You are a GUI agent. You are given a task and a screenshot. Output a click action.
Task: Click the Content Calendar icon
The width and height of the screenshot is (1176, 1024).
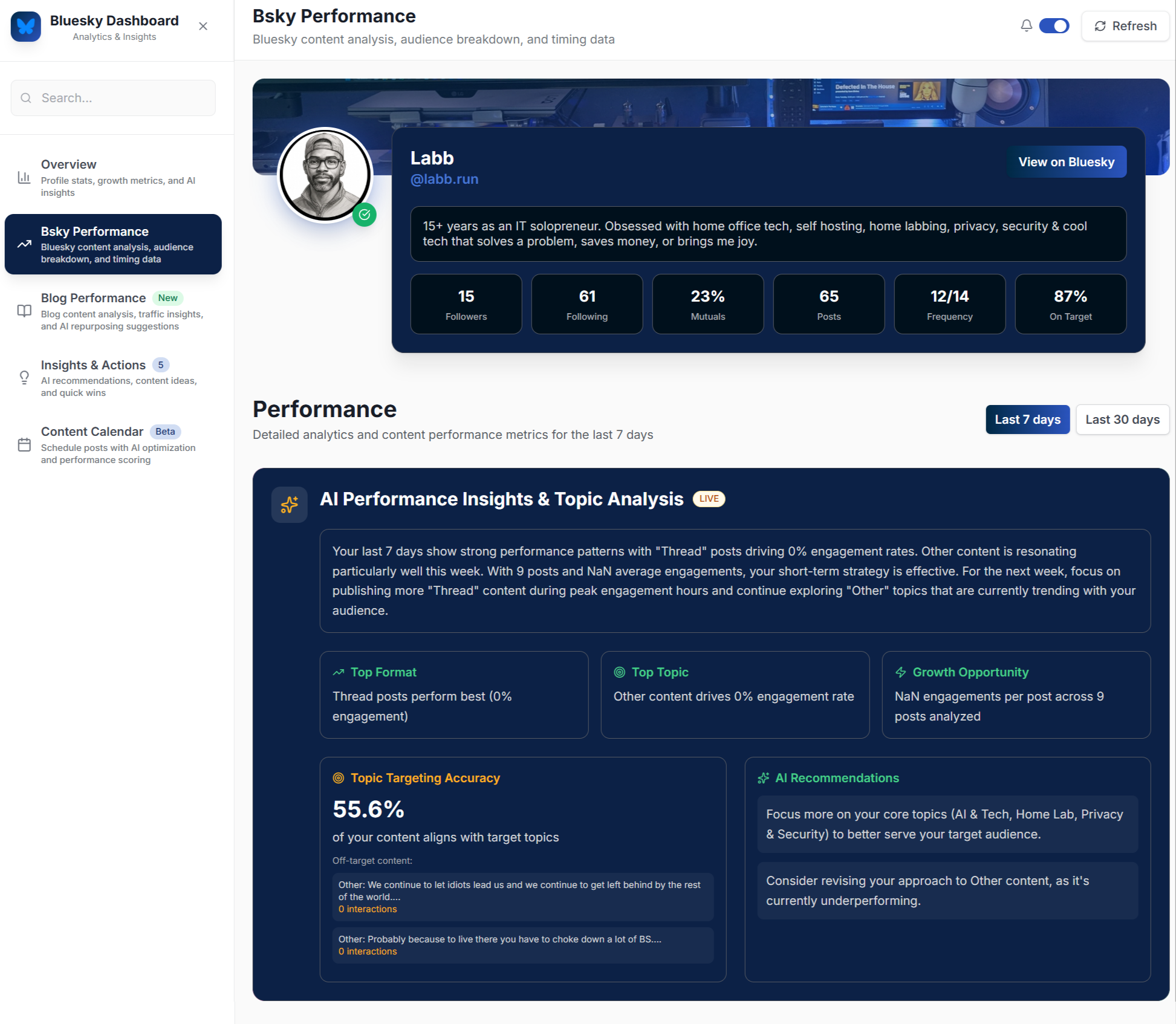(x=24, y=445)
